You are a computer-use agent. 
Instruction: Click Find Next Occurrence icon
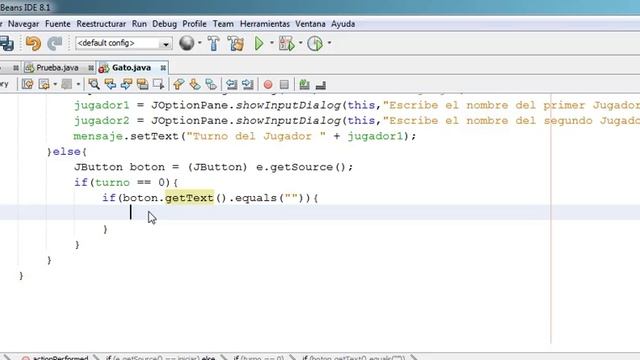click(127, 84)
